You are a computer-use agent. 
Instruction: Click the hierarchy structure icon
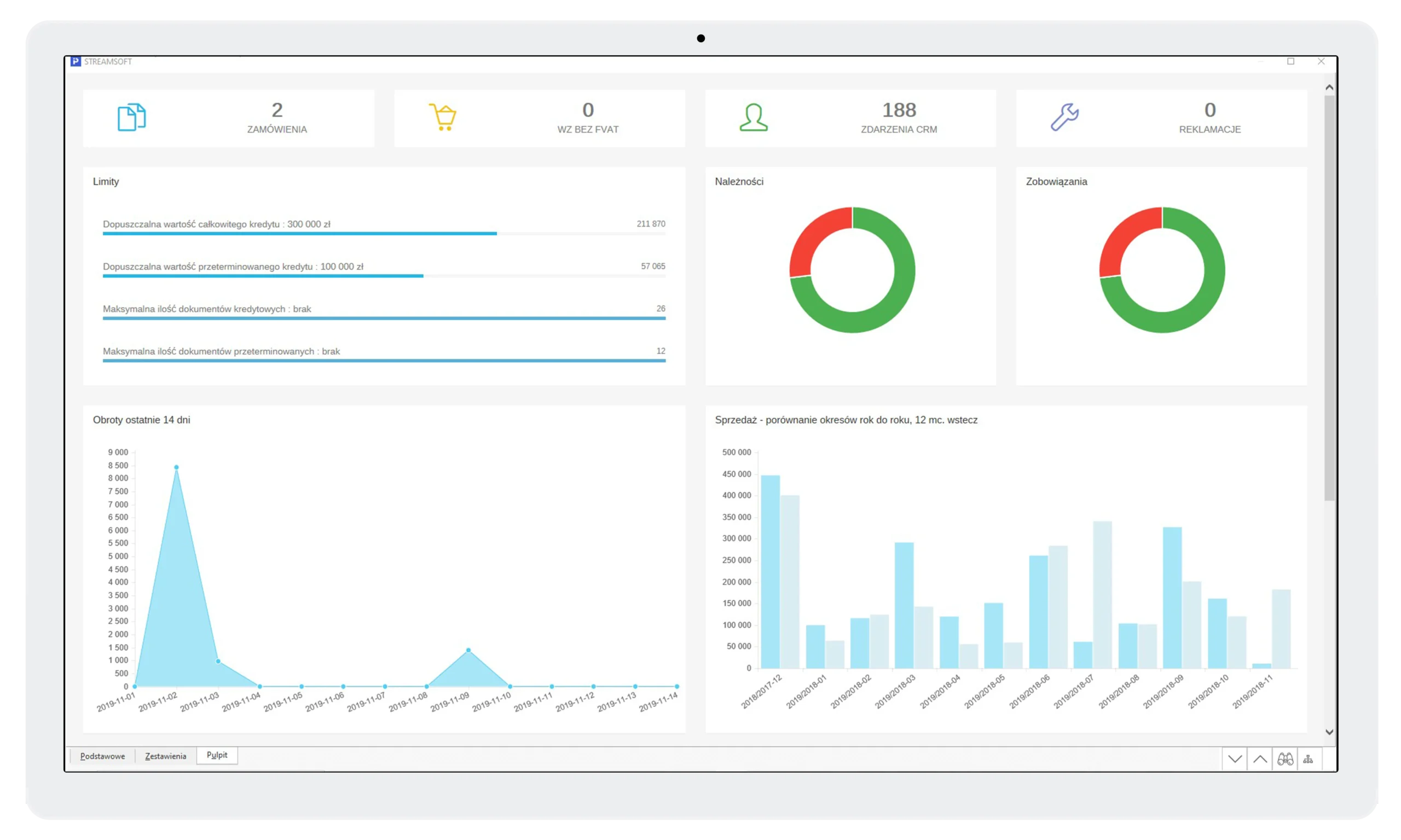click(x=1308, y=759)
